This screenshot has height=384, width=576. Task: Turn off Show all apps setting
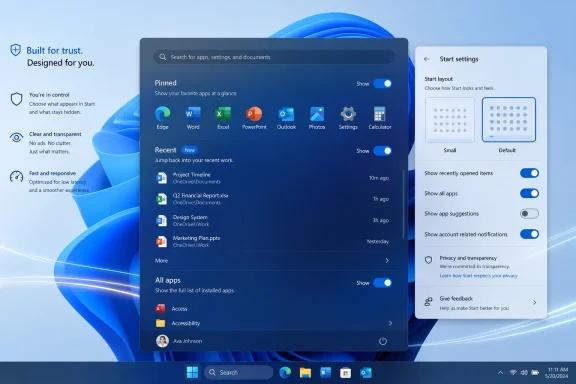529,193
